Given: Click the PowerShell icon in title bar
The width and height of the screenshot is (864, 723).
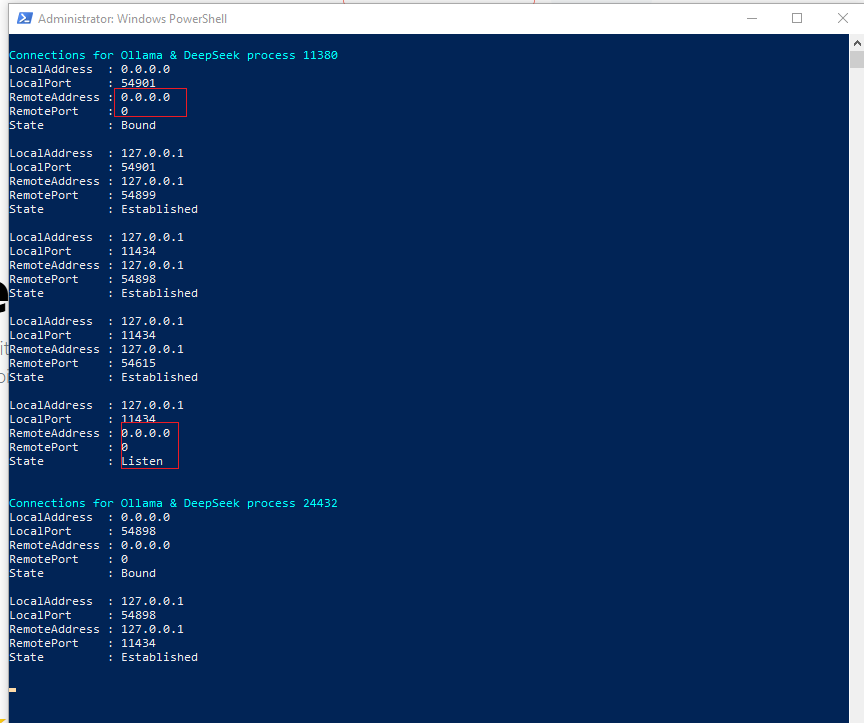Looking at the screenshot, I should coord(22,18).
